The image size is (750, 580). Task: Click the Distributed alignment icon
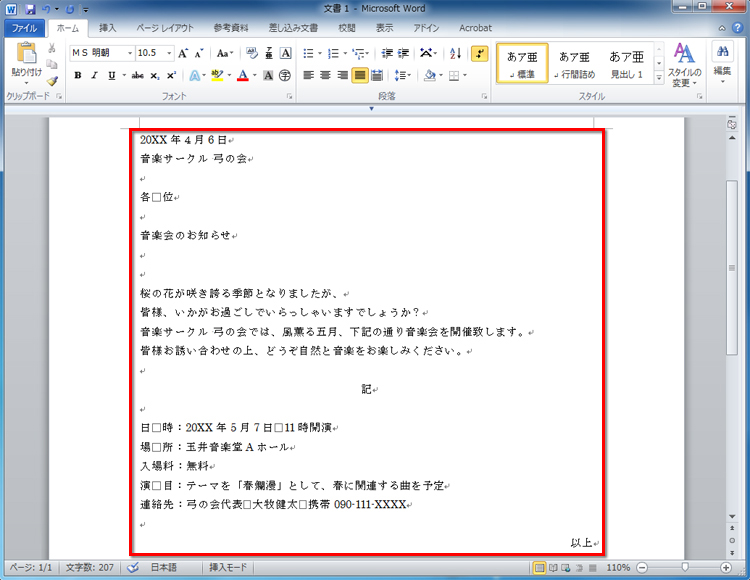tap(377, 75)
